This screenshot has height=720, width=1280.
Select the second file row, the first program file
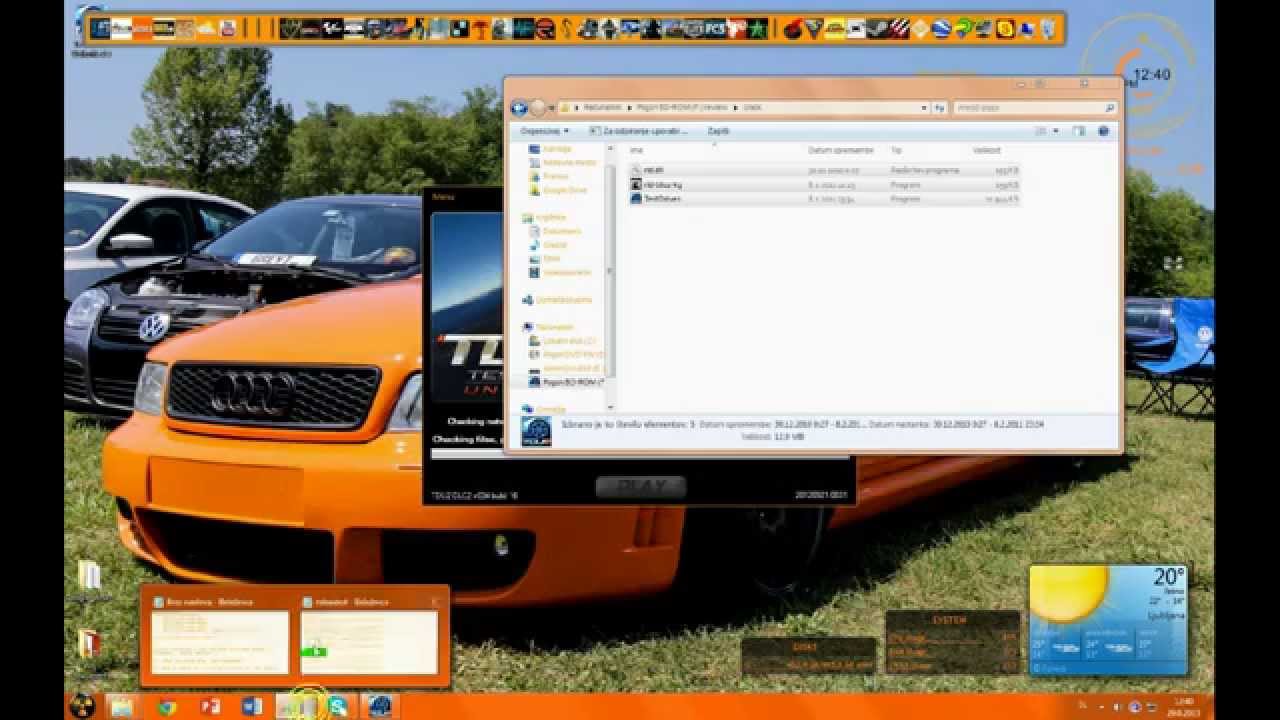(824, 185)
